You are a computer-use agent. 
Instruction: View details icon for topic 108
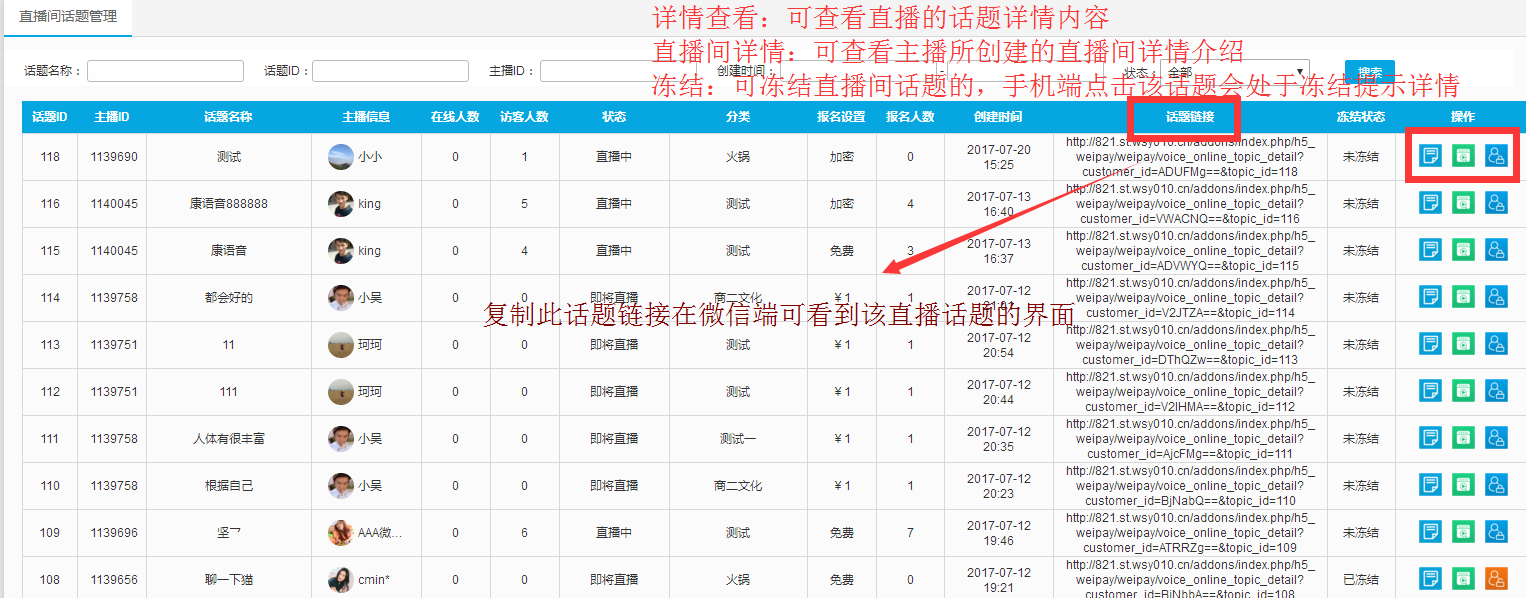[1430, 579]
